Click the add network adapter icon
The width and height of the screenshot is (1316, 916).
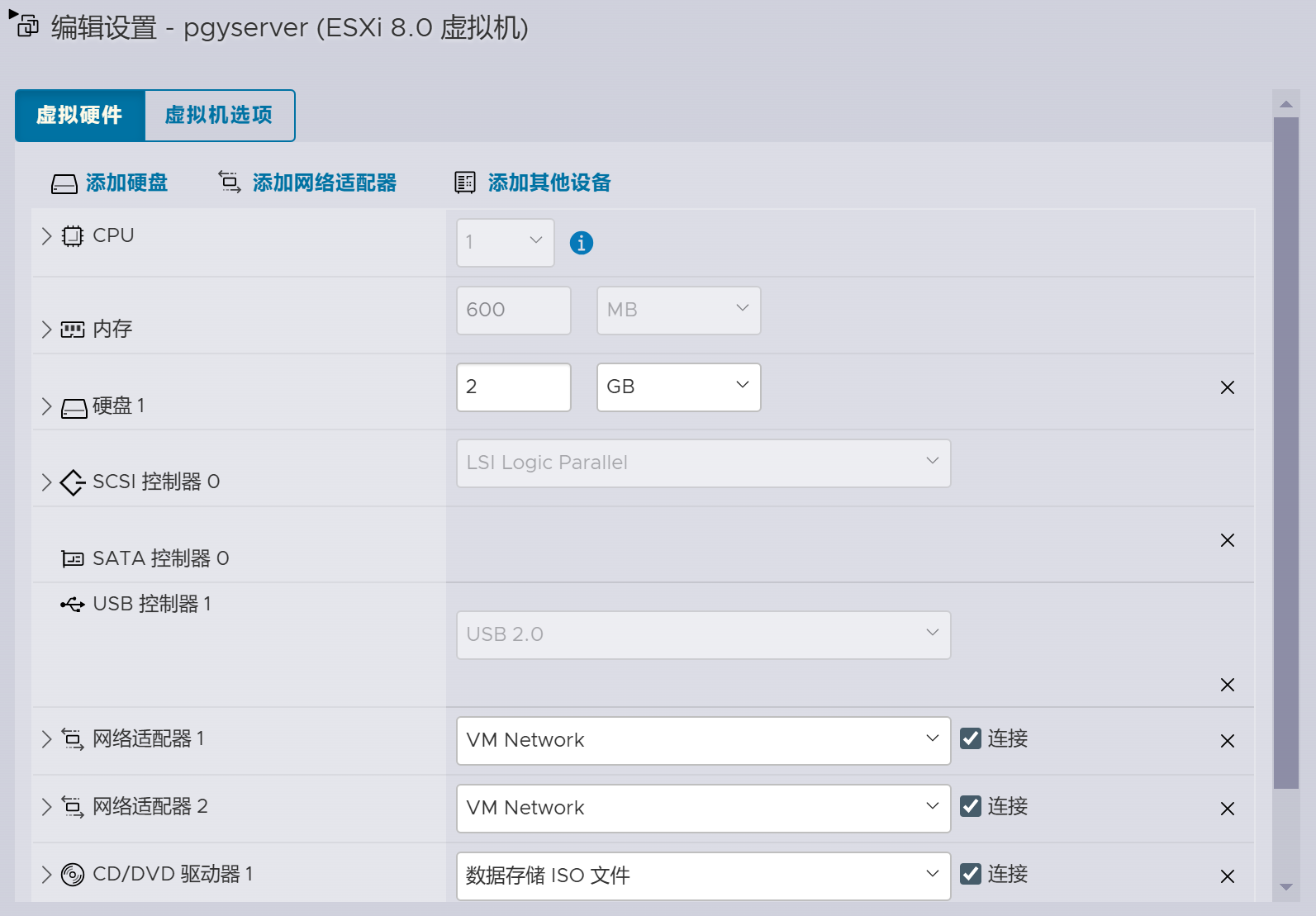pyautogui.click(x=230, y=182)
